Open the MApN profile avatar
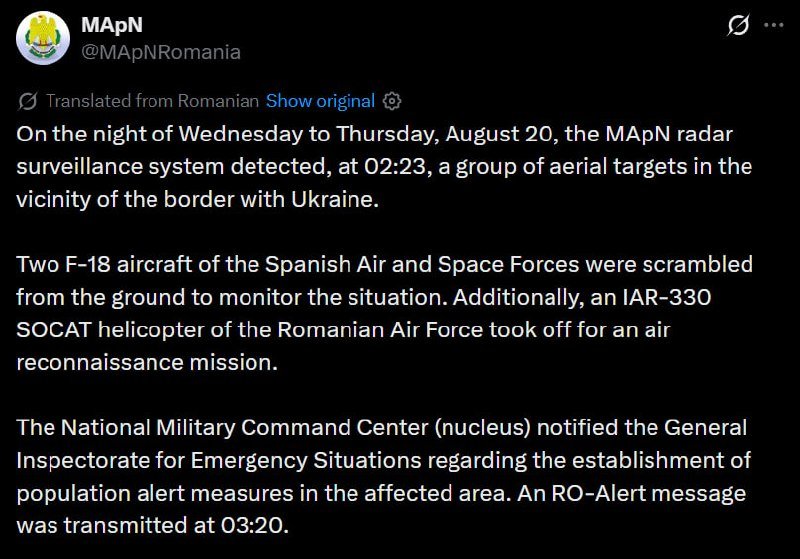 pos(43,38)
